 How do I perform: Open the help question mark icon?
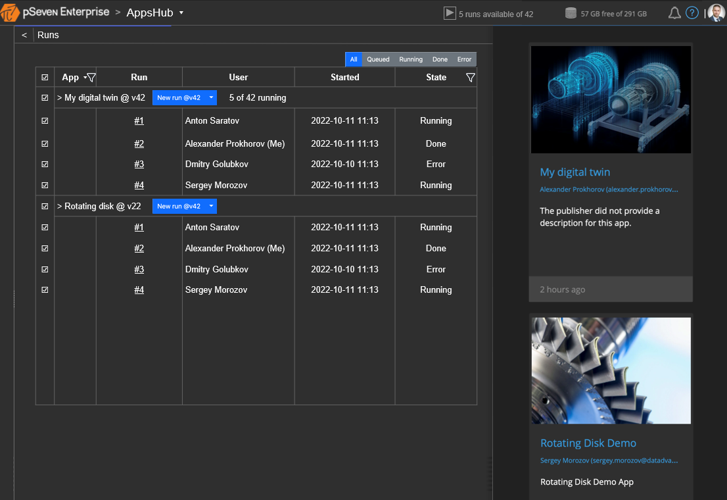coord(692,13)
